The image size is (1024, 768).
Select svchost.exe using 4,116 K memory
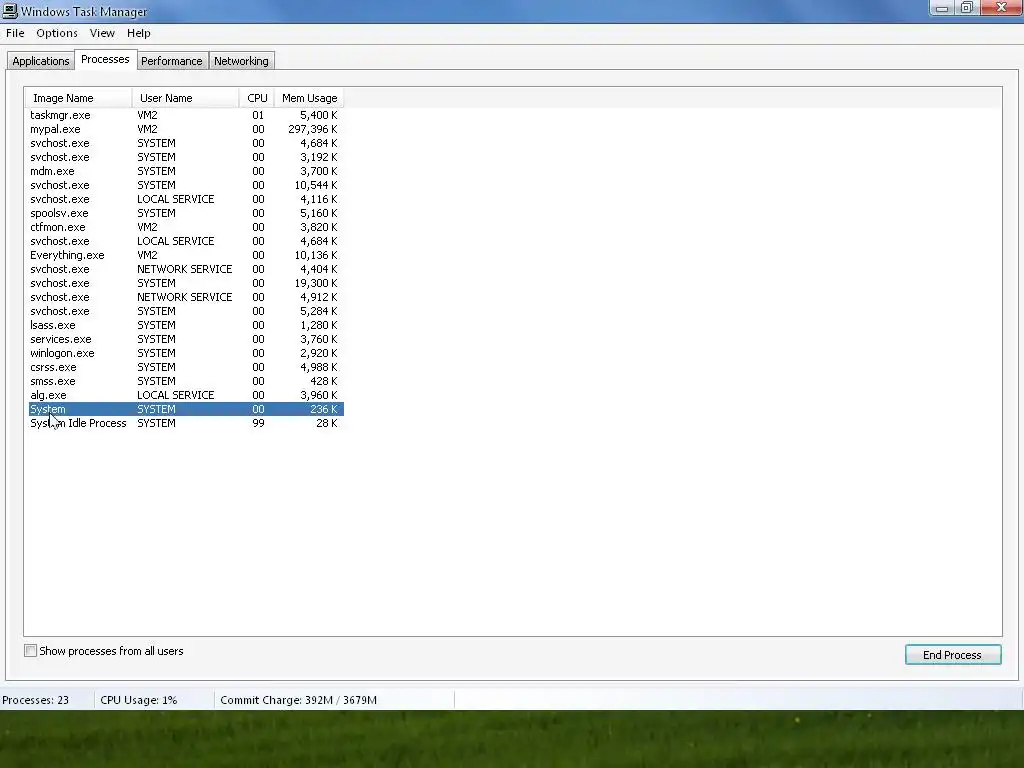point(185,199)
